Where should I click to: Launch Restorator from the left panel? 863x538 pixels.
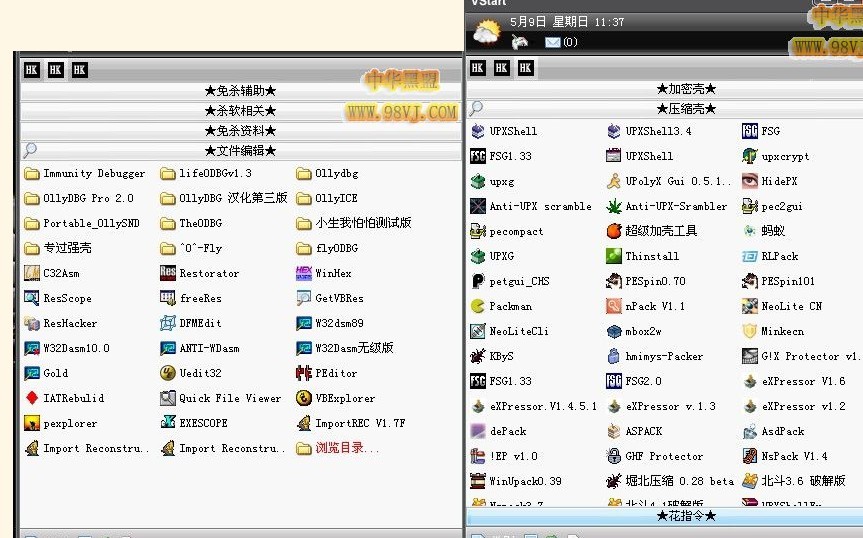pos(168,273)
